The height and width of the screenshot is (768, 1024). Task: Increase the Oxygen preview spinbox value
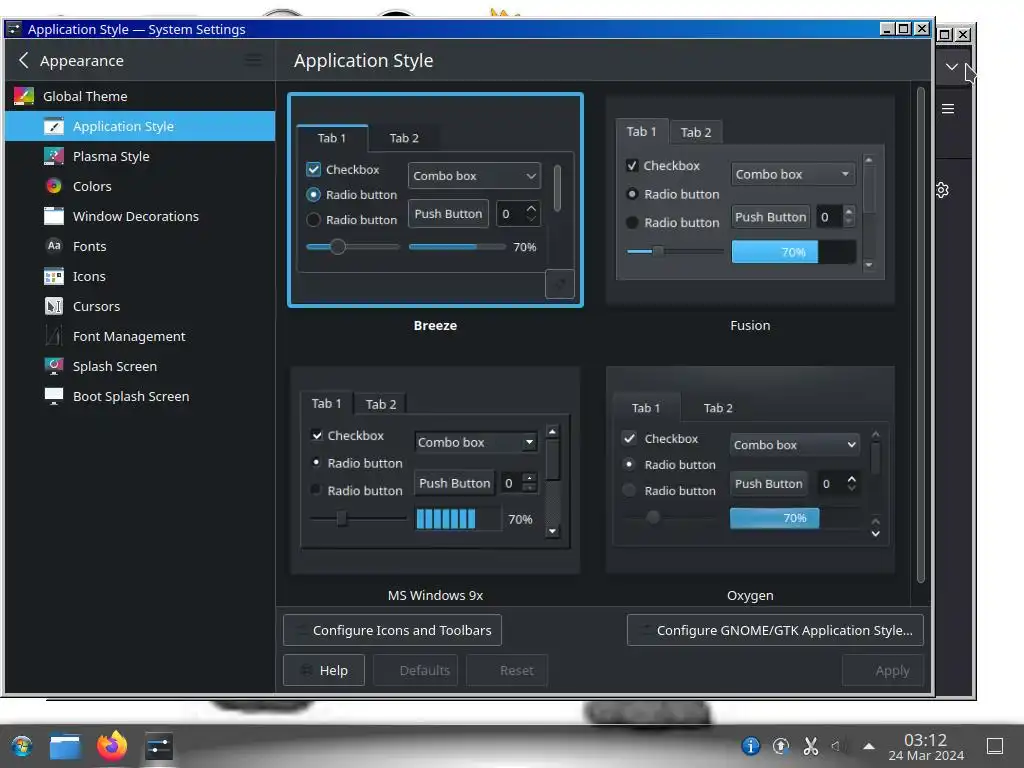coord(852,479)
